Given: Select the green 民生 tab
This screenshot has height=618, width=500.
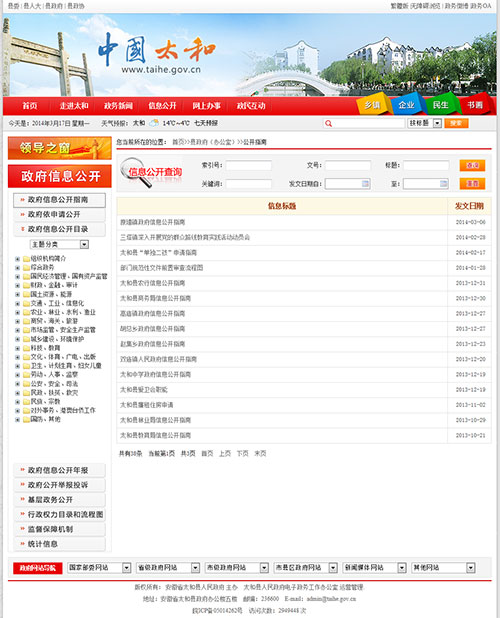Looking at the screenshot, I should coord(441,104).
